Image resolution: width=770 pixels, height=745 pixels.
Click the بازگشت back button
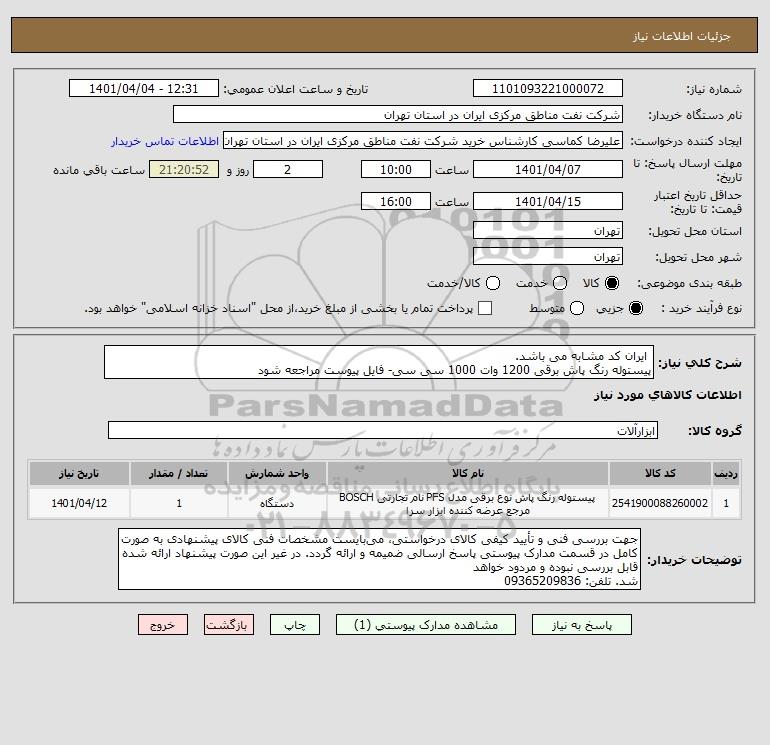coord(229,625)
